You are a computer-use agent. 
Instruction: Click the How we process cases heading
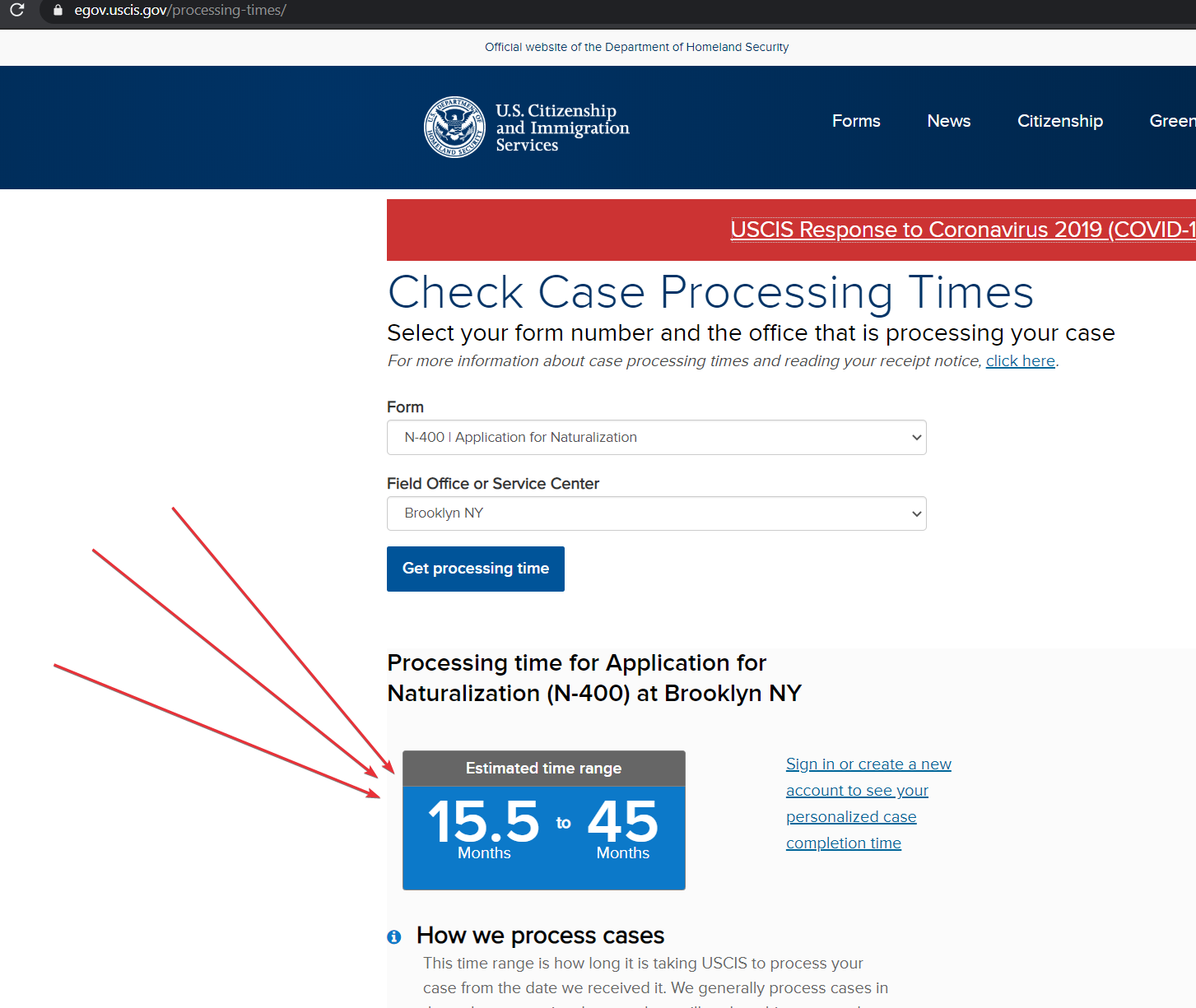click(540, 936)
